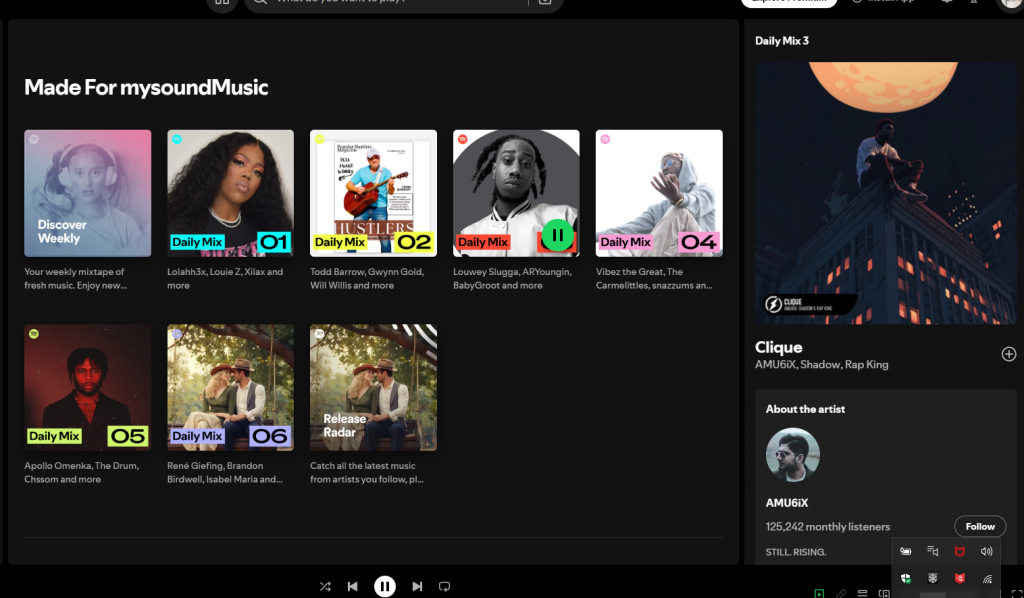
Task: Toggle the green Now Playing view icon
Action: [x=819, y=593]
